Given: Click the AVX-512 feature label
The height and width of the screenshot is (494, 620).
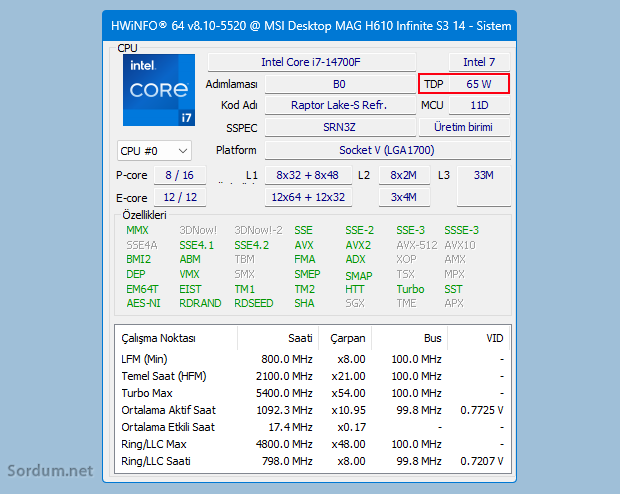Looking at the screenshot, I should 416,245.
